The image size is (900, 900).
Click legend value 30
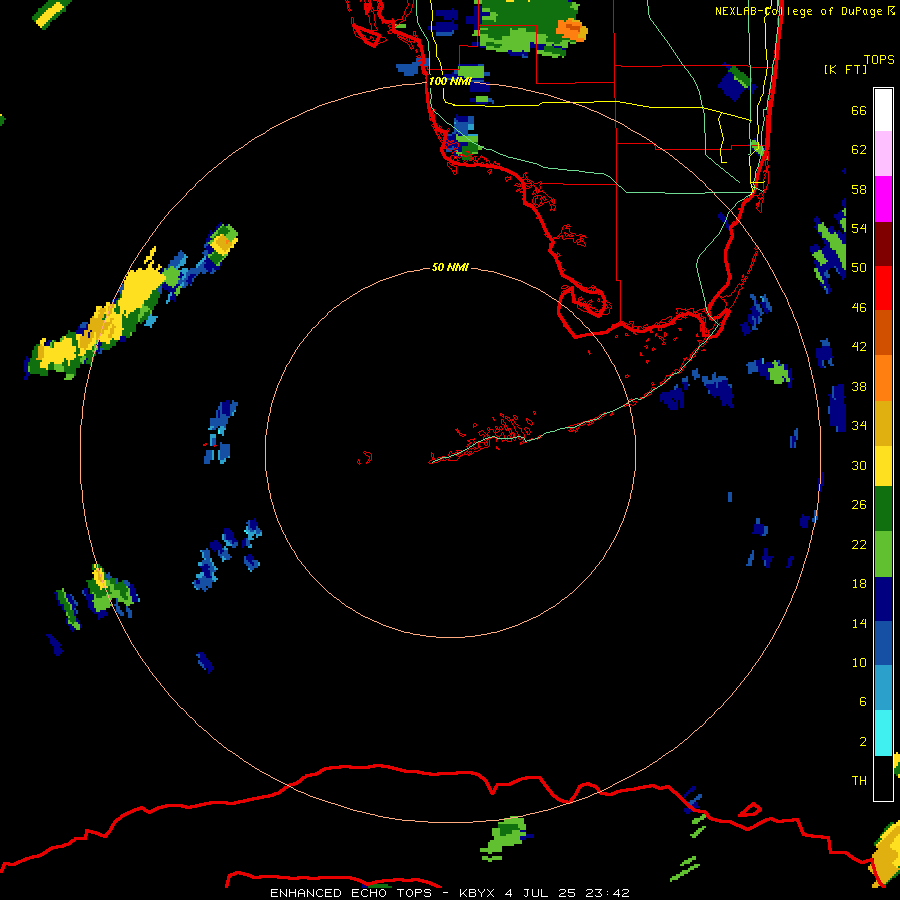click(x=859, y=465)
